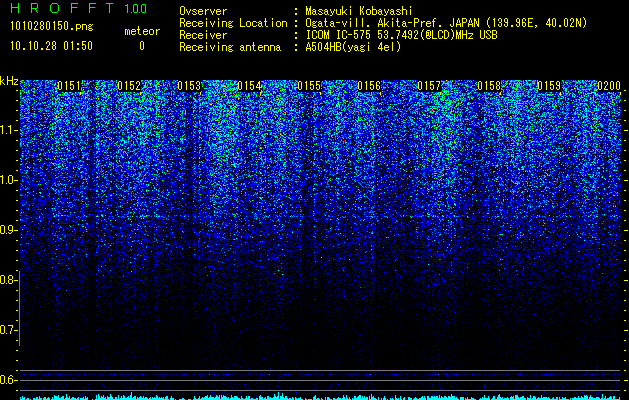Click the timestamp 10.10.28 01:50

click(x=51, y=46)
